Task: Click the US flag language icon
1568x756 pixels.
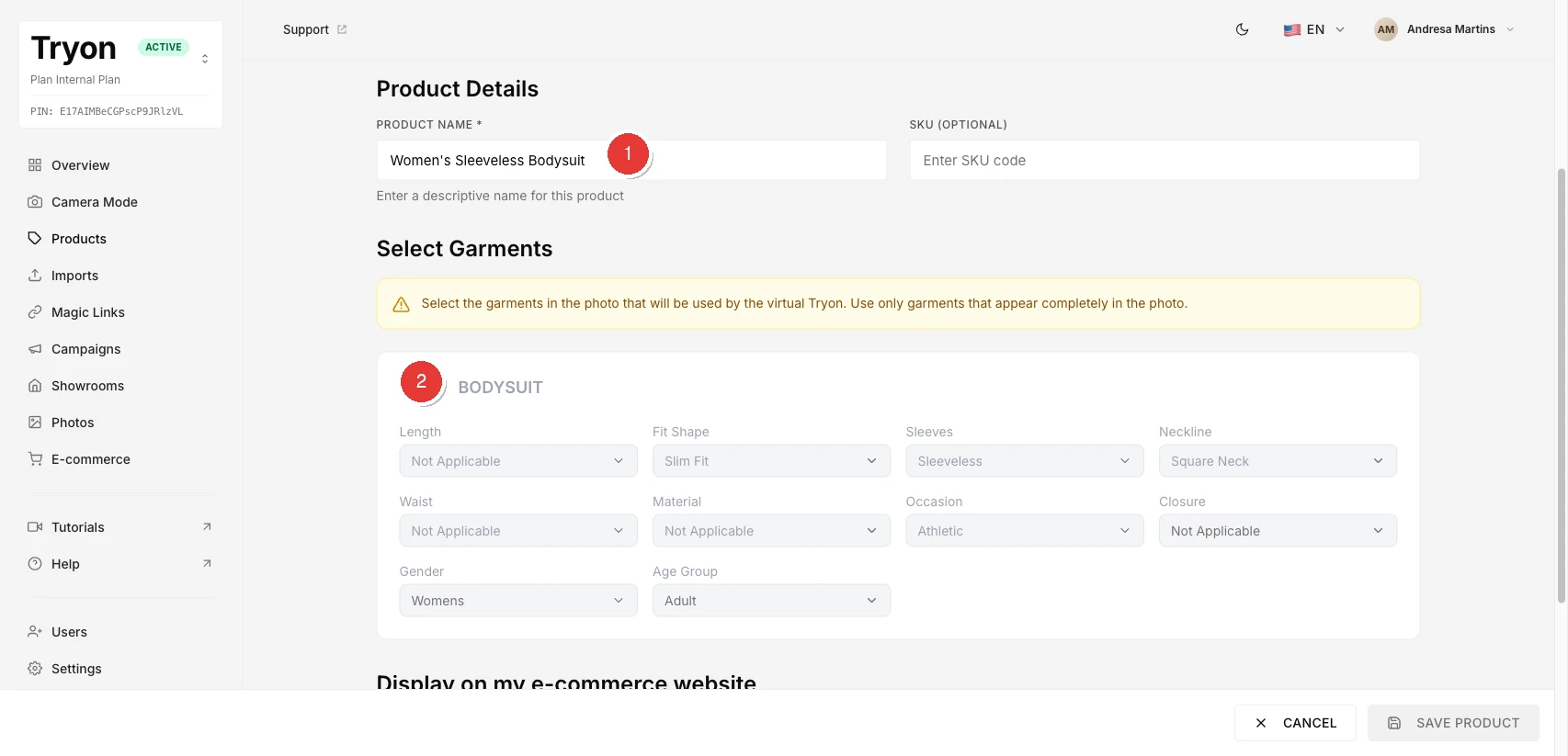Action: point(1292,29)
